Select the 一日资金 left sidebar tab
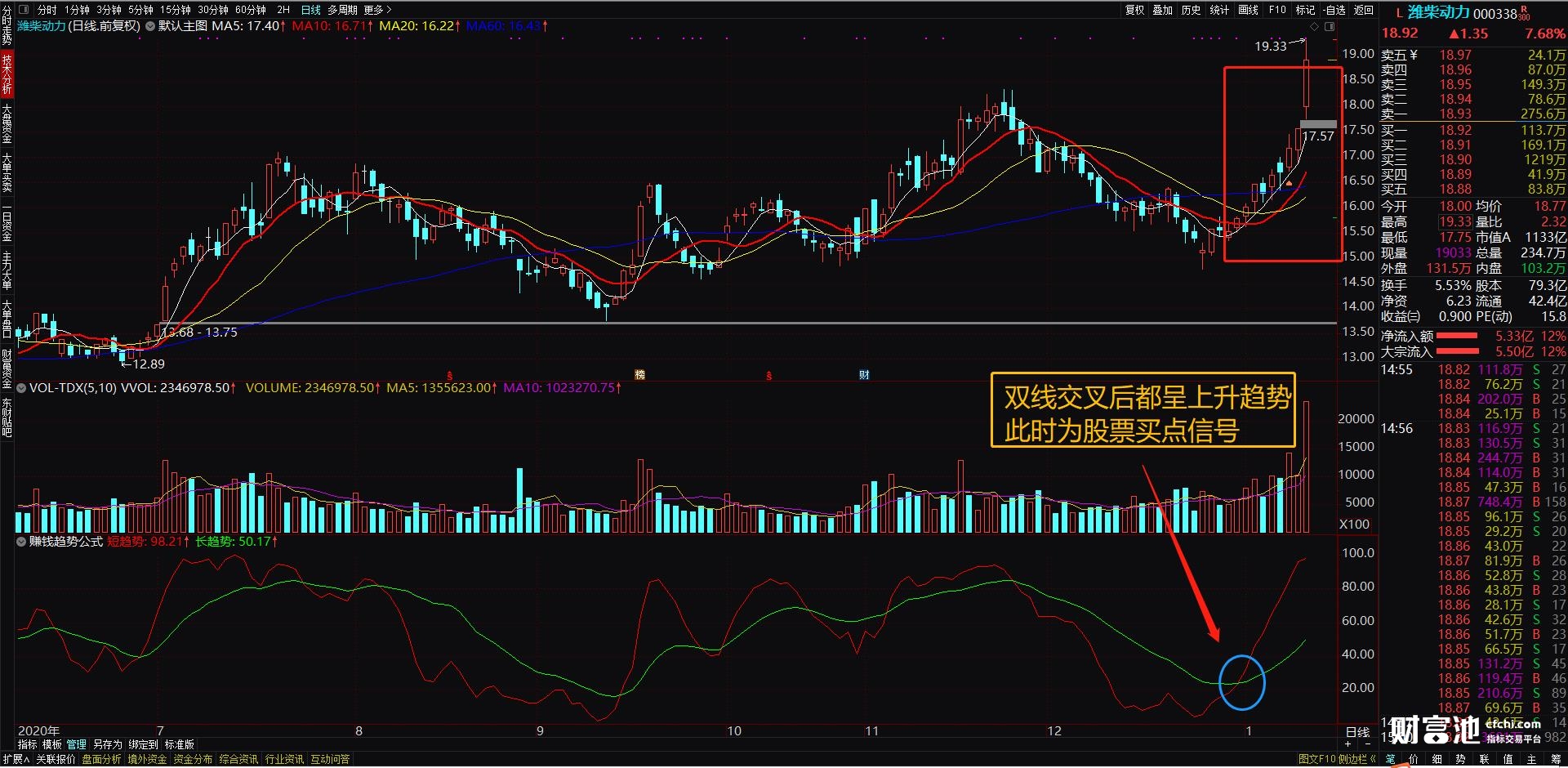1568x768 pixels. [x=7, y=221]
